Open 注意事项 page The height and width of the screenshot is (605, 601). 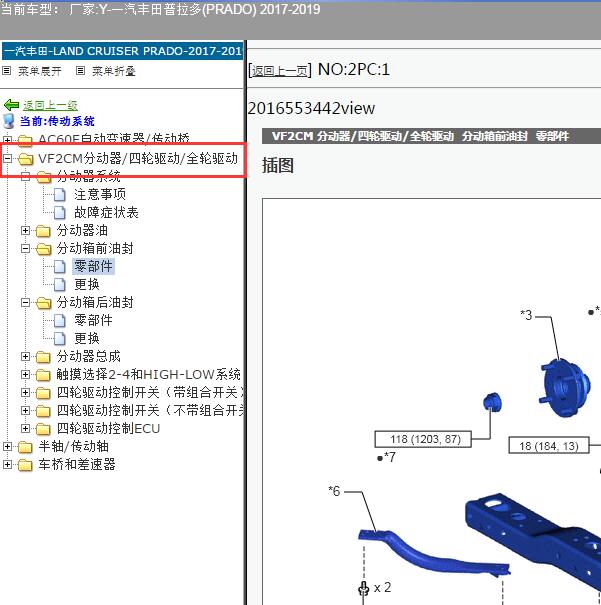[x=100, y=194]
